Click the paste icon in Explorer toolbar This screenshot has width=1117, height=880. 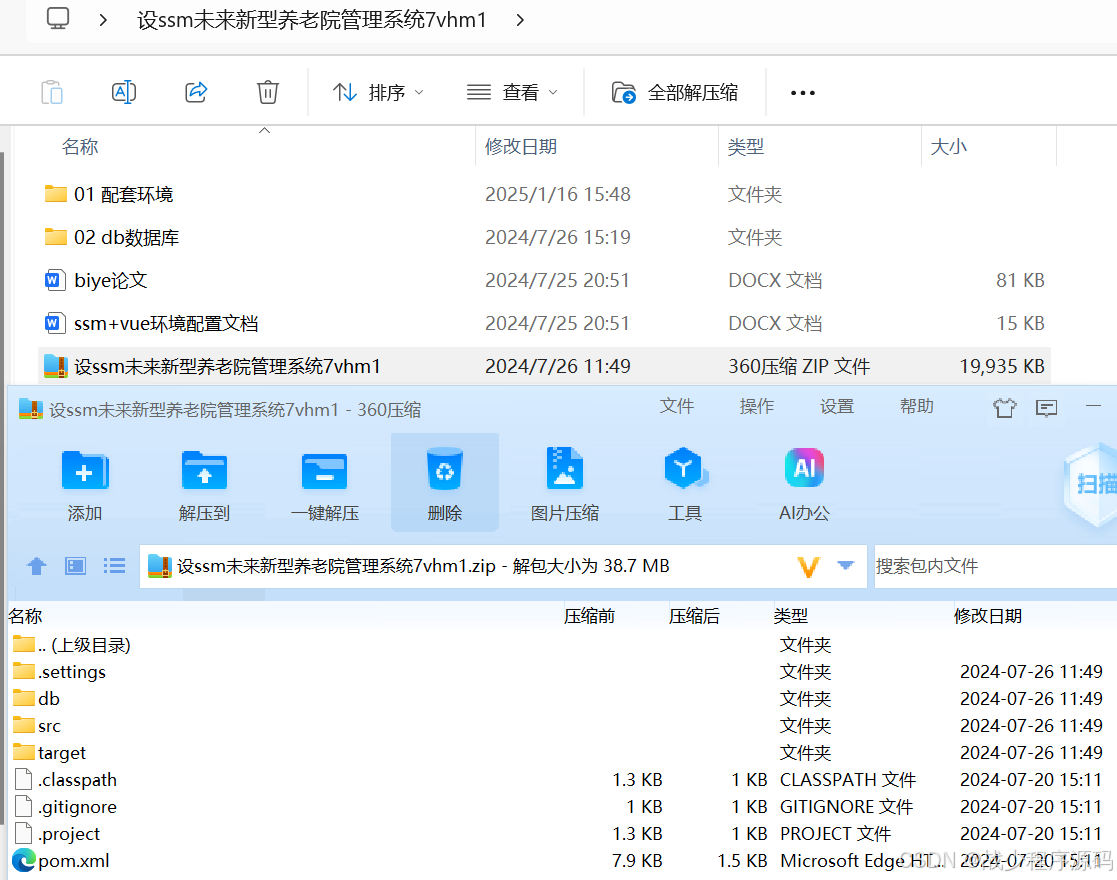[52, 93]
